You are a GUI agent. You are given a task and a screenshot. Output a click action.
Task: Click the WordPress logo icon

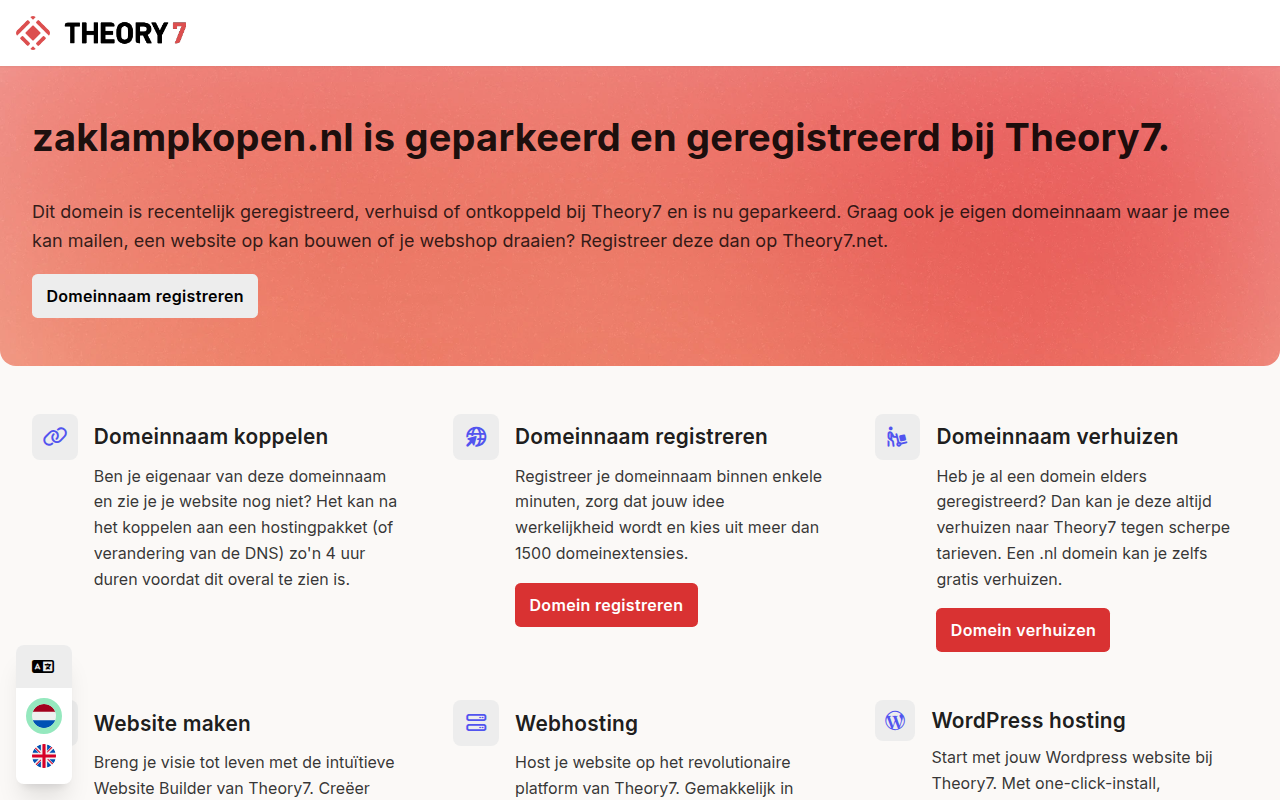(895, 720)
